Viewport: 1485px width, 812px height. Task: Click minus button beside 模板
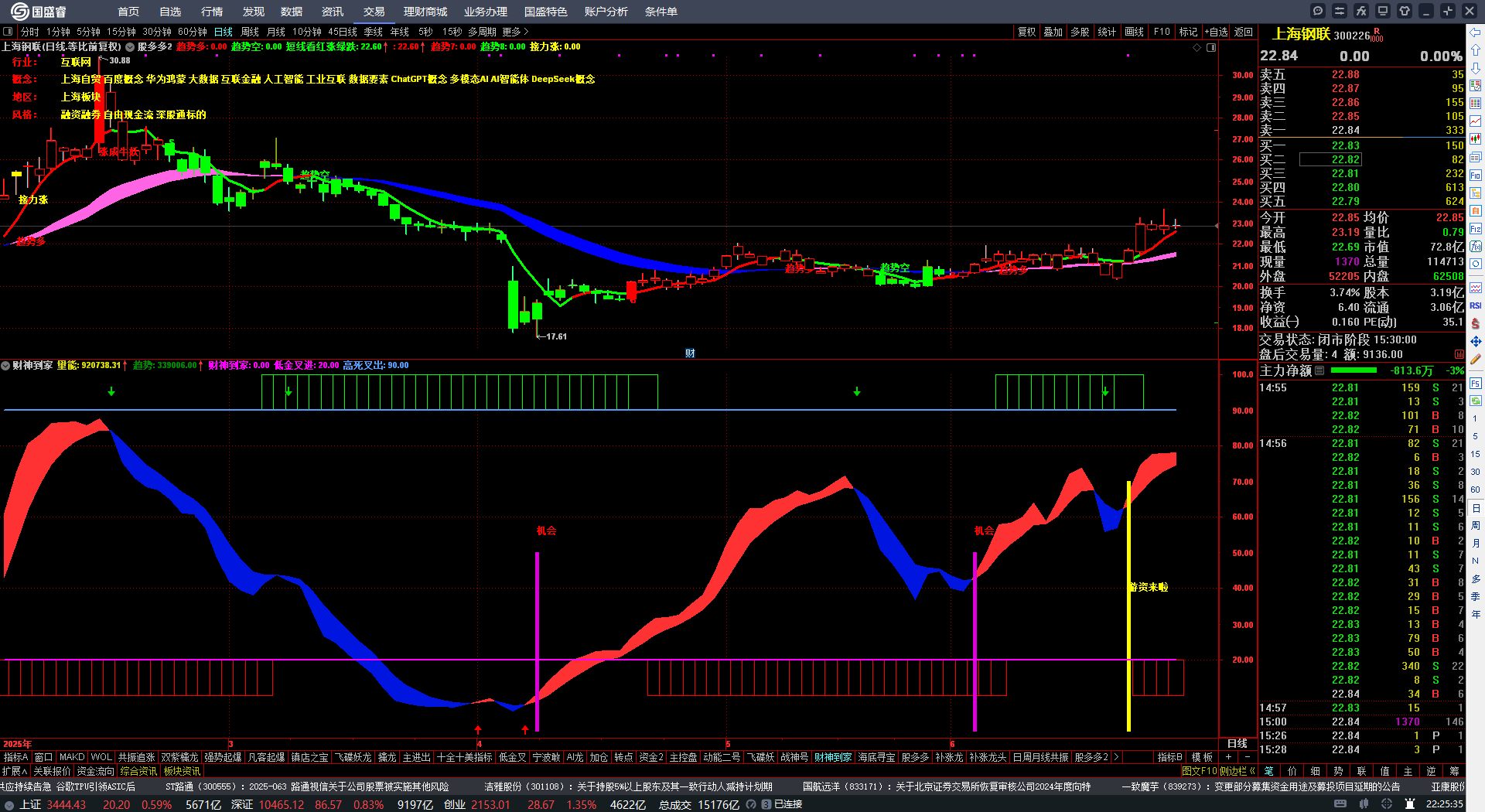[x=1247, y=757]
